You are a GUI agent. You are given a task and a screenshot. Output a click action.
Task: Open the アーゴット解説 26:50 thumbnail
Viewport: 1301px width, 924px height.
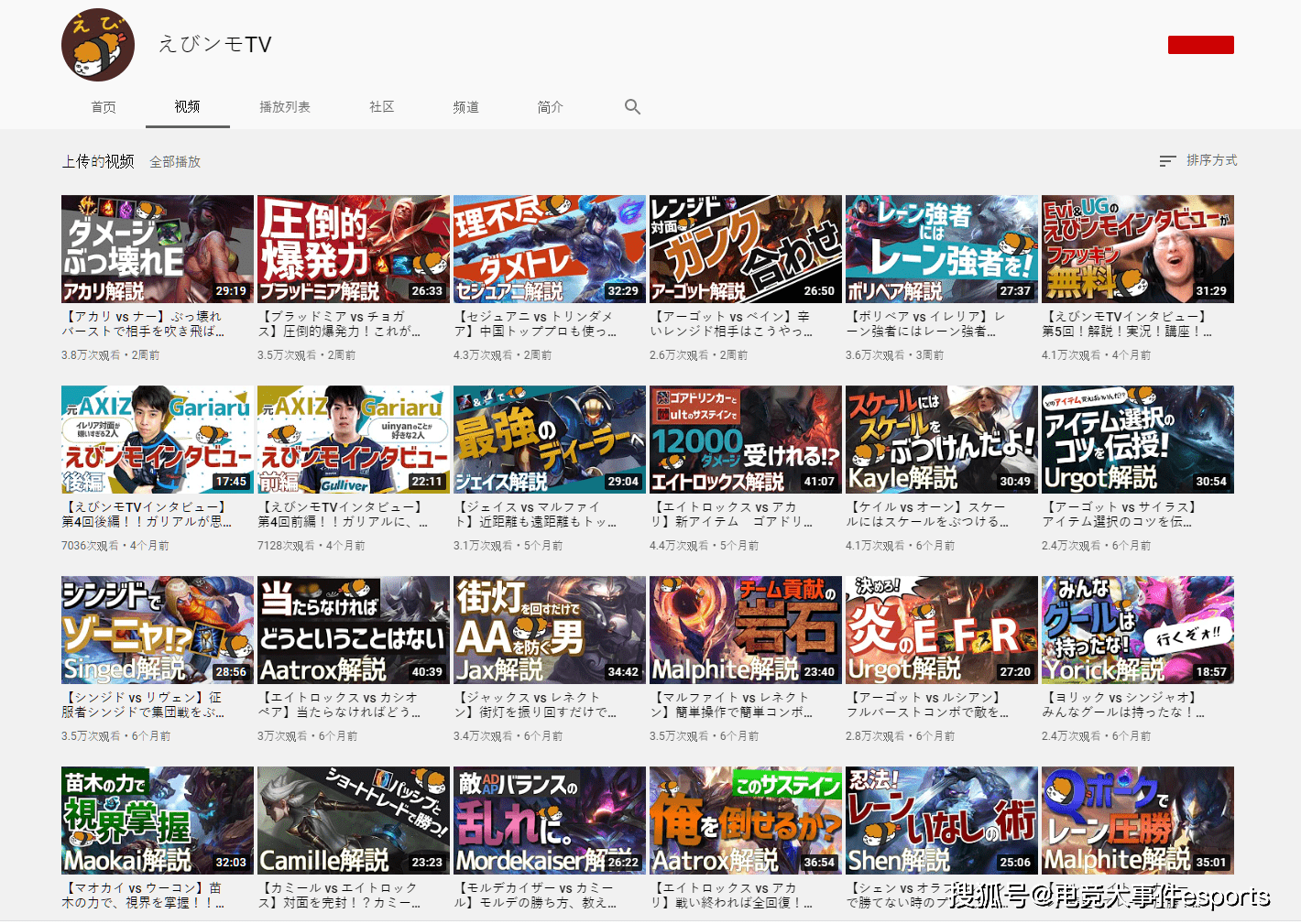[746, 249]
